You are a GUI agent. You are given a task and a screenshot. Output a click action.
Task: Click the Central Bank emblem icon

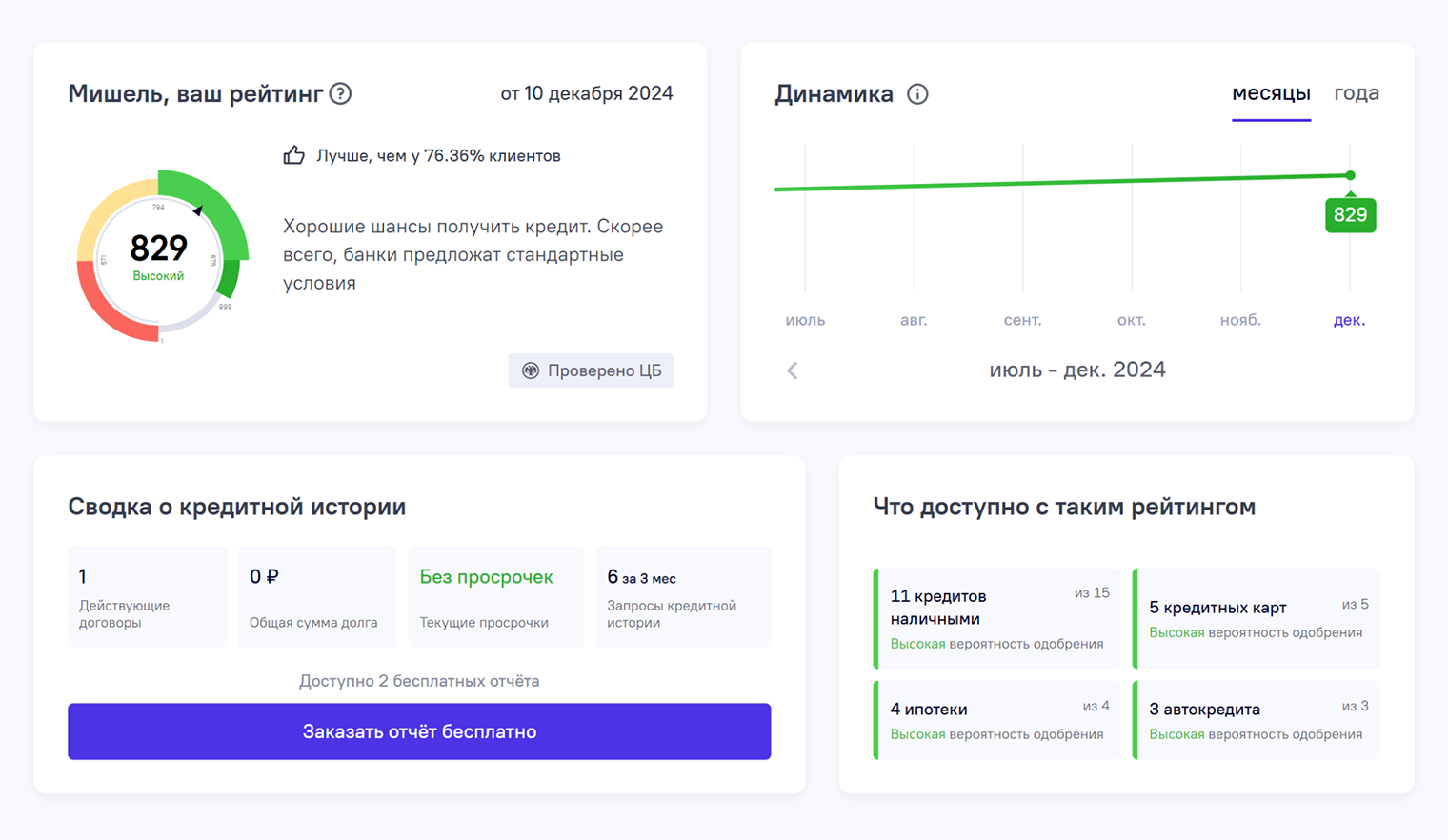pyautogui.click(x=531, y=370)
